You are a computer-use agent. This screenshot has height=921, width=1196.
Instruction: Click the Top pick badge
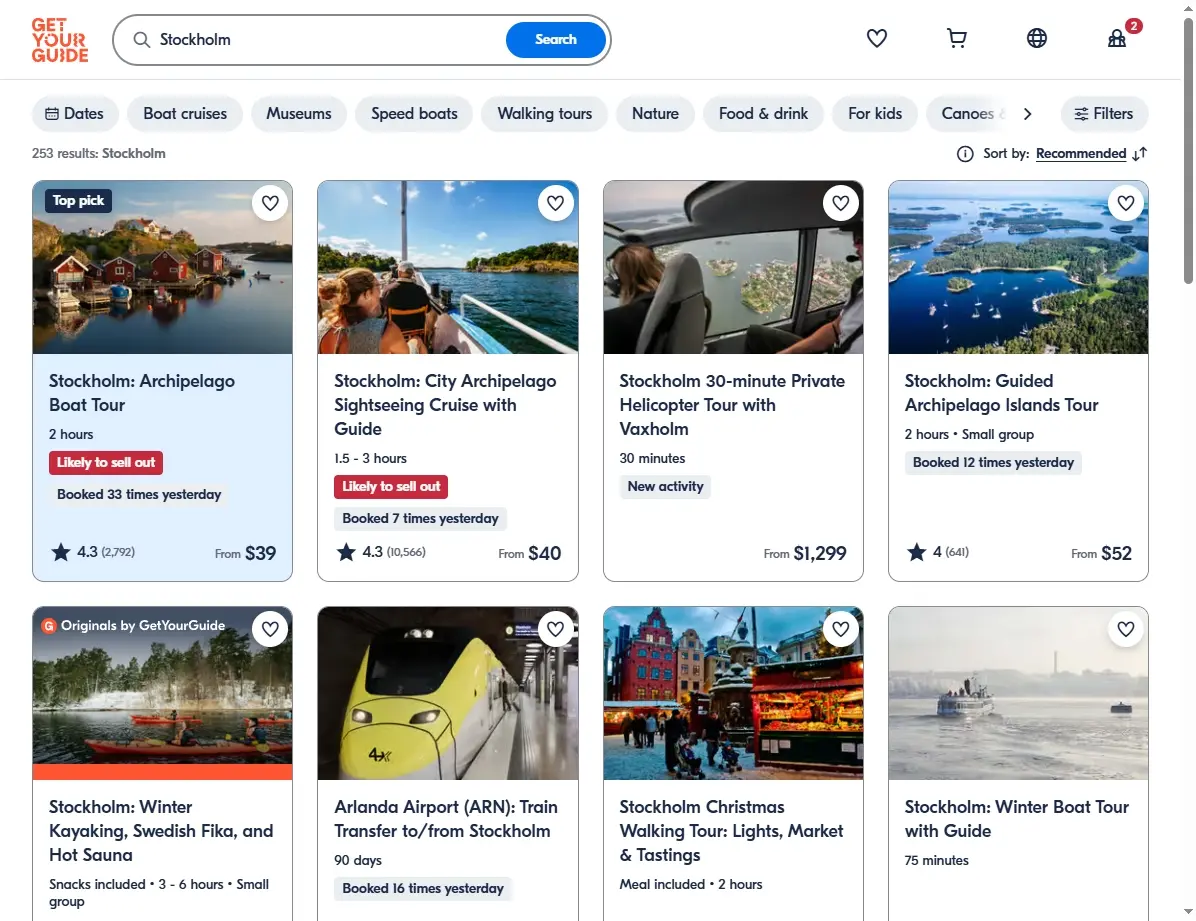coord(79,201)
